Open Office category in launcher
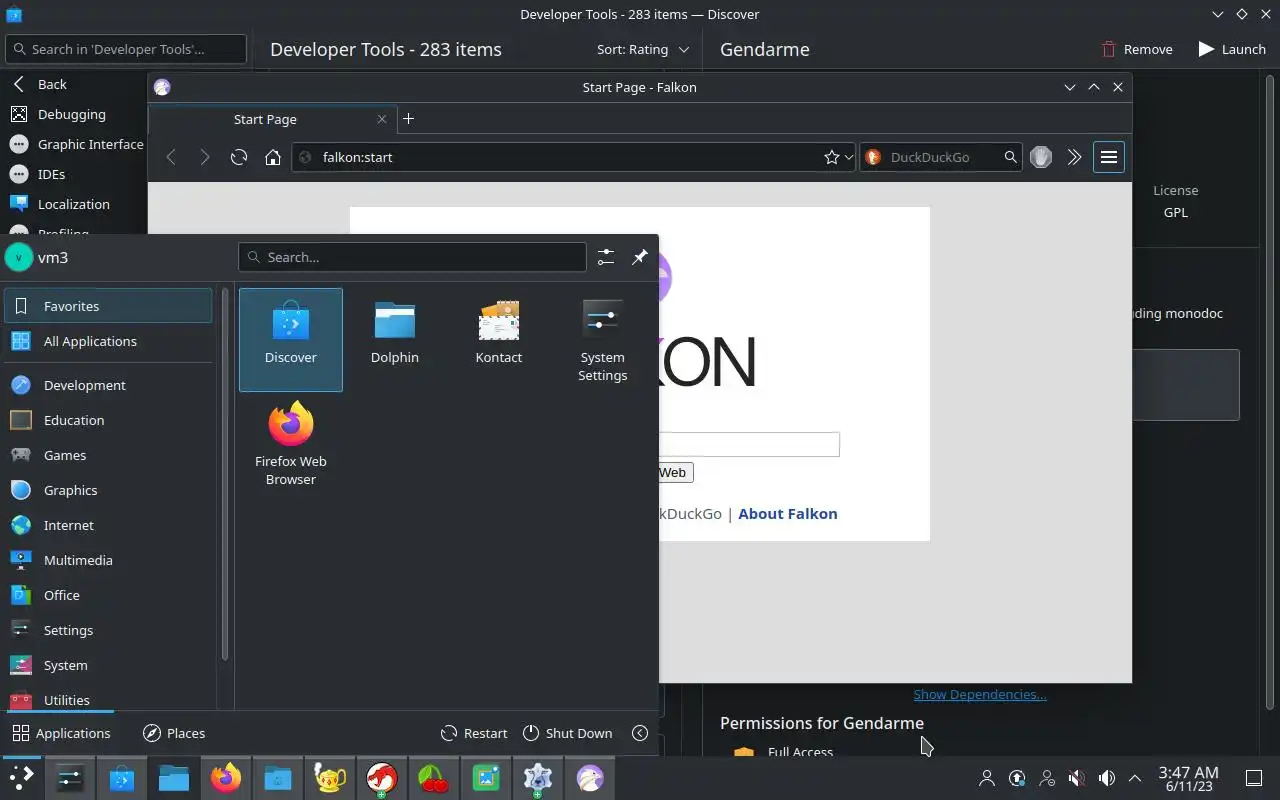This screenshot has width=1280, height=800. pyautogui.click(x=108, y=595)
